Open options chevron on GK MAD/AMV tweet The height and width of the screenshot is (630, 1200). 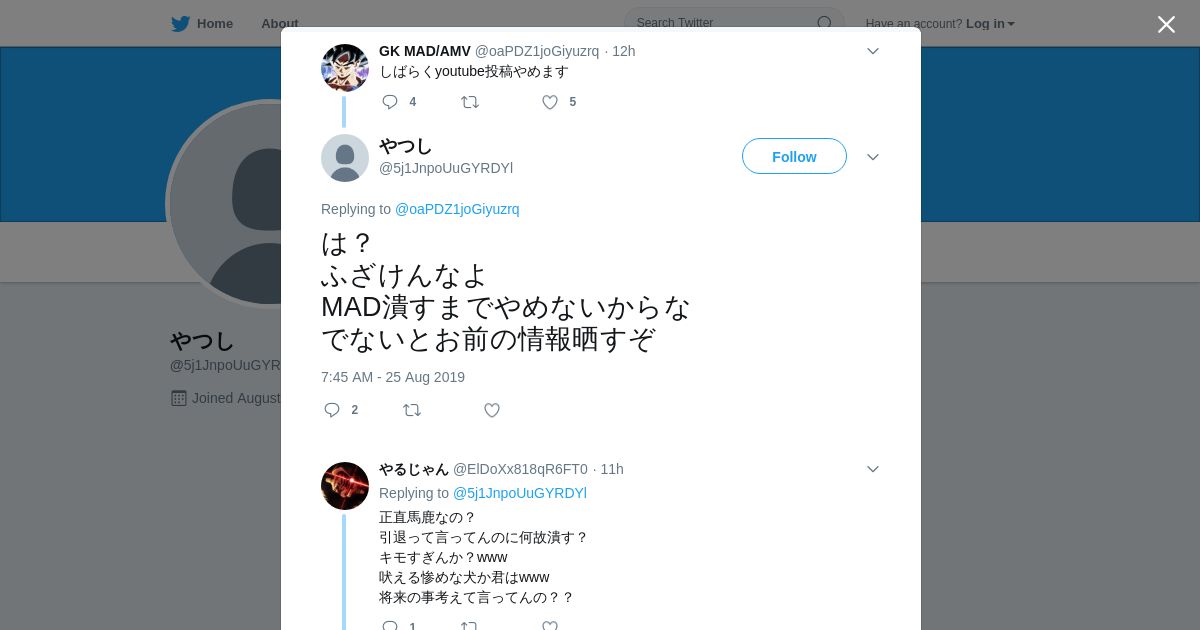(x=873, y=51)
